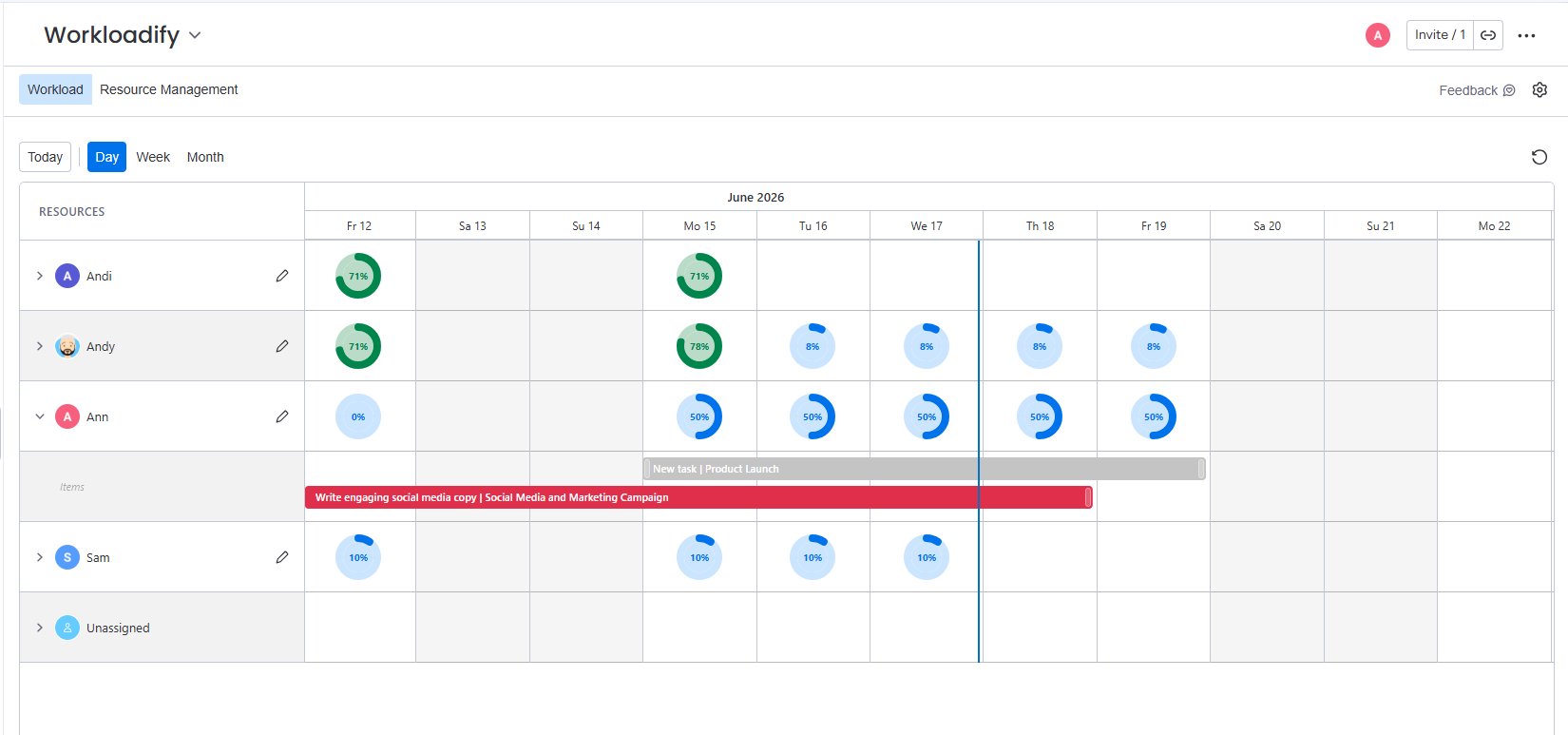Click Andi's 71% workload on Mo 15
The image size is (1568, 735).
(699, 276)
